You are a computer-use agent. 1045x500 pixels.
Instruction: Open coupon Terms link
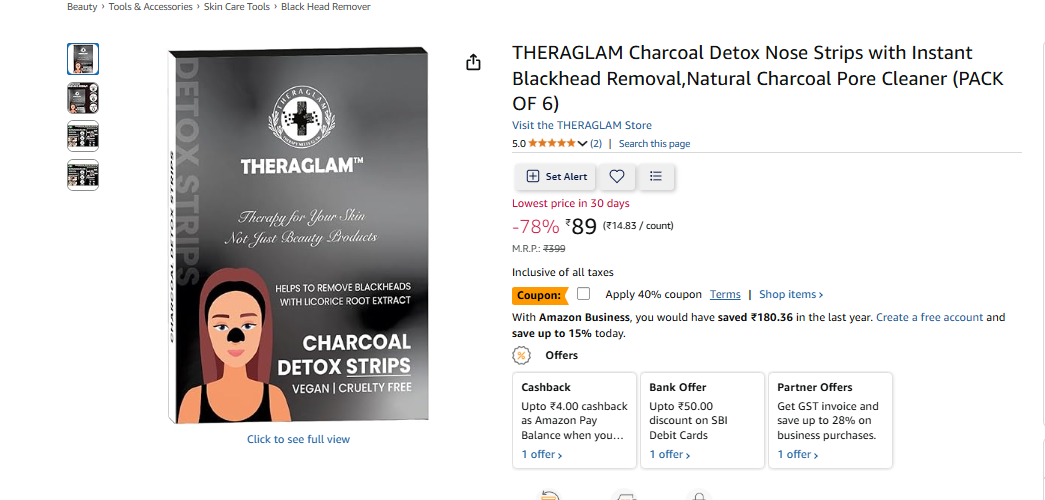(725, 294)
